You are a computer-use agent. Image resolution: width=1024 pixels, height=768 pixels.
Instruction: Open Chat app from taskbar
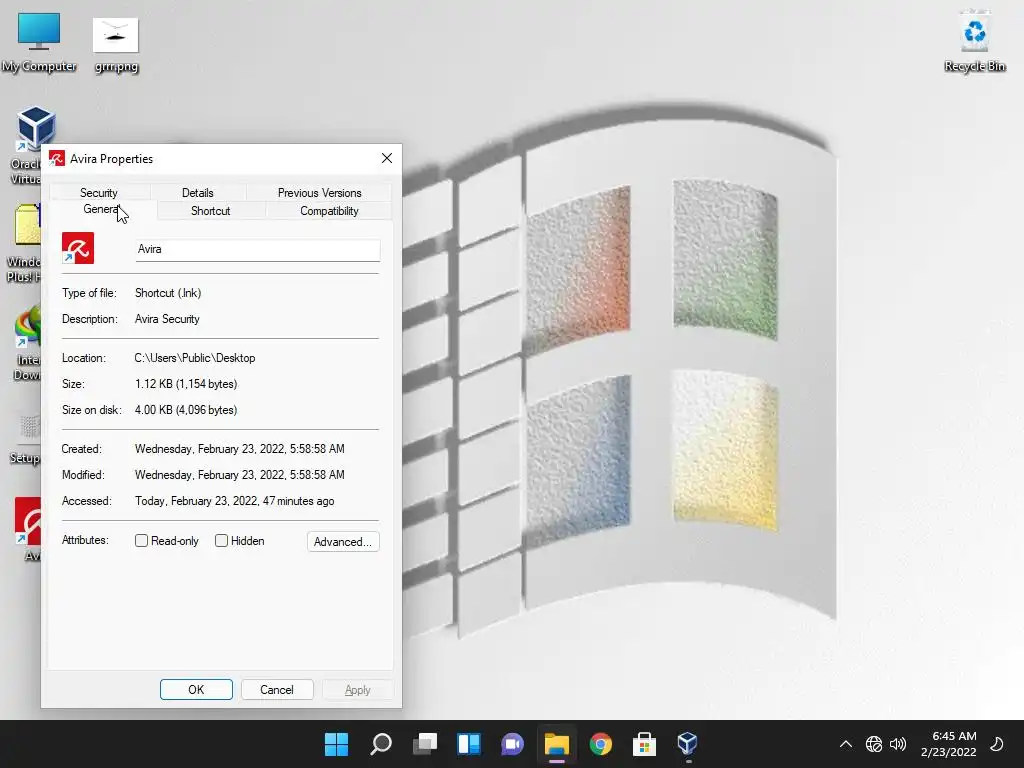[513, 744]
